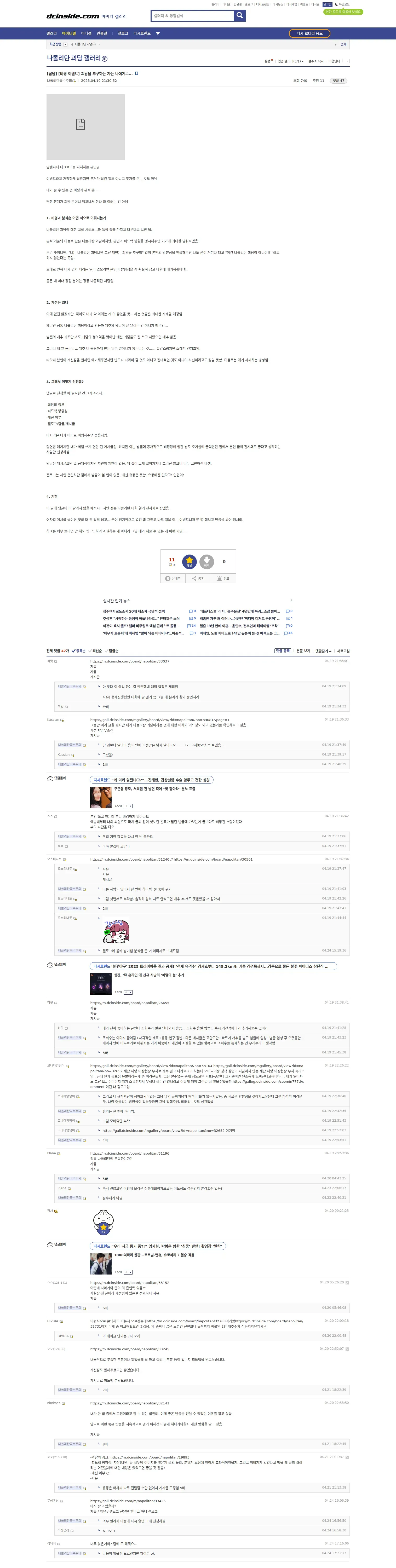The height and width of the screenshot is (1568, 396).
Task: Click the thumbnail of 진태현 trend article
Action: (101, 797)
